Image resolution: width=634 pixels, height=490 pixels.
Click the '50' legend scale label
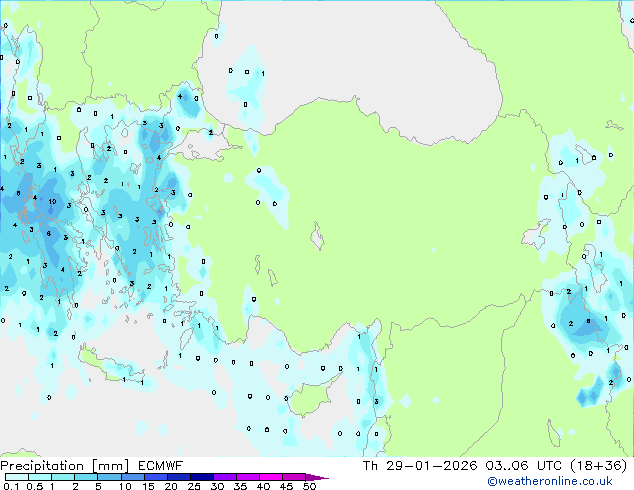pos(309,486)
